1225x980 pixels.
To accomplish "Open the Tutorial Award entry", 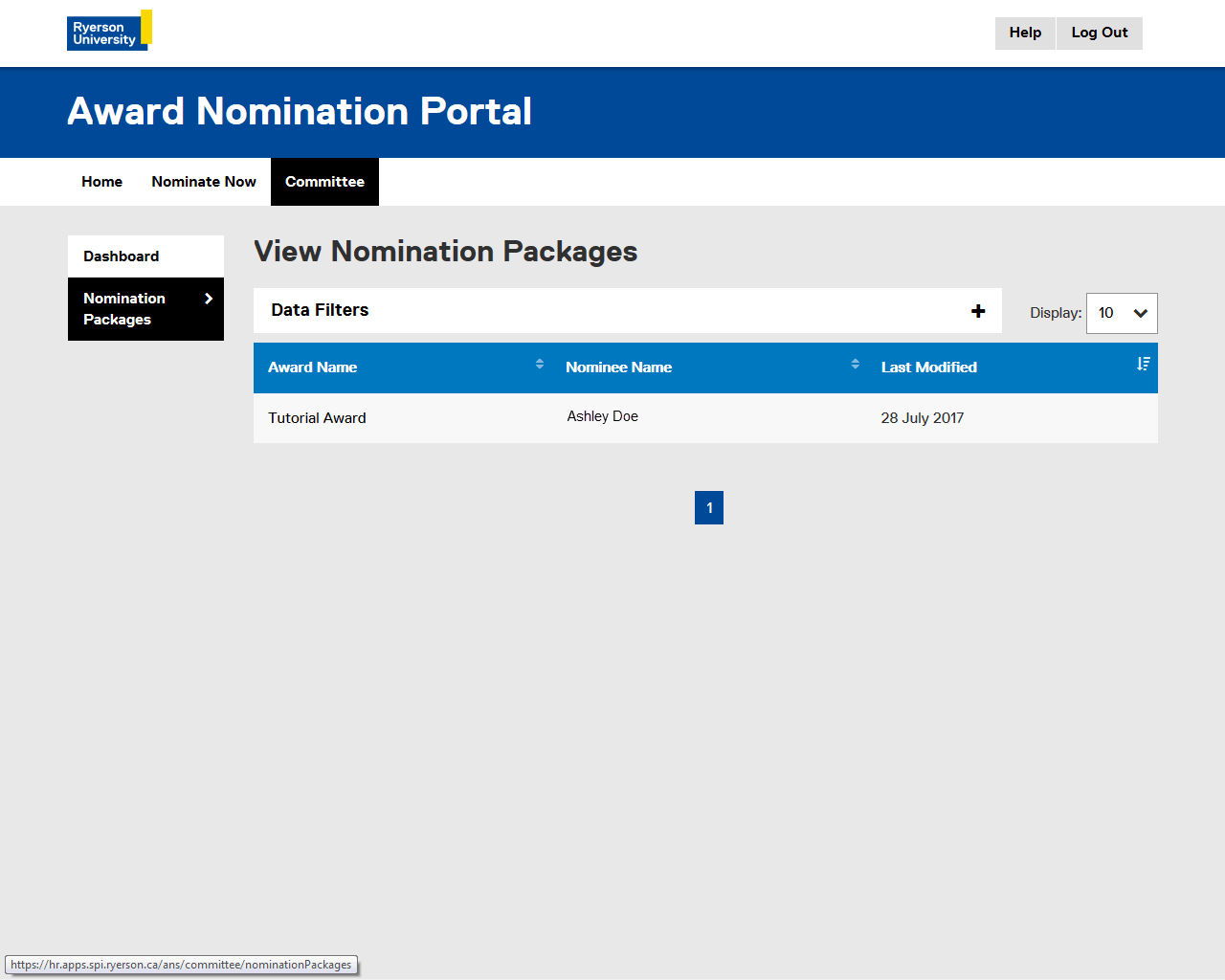I will tap(317, 418).
